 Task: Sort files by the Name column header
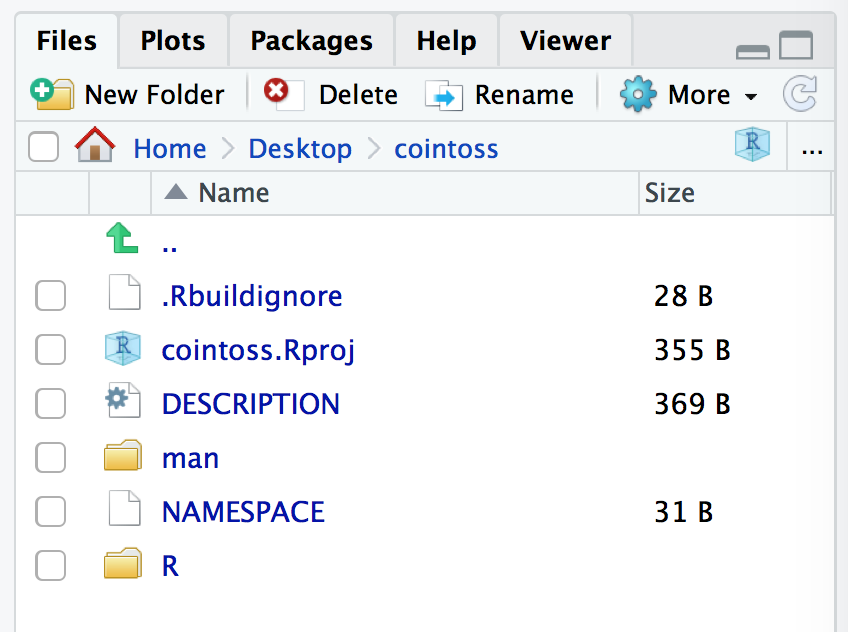233,192
